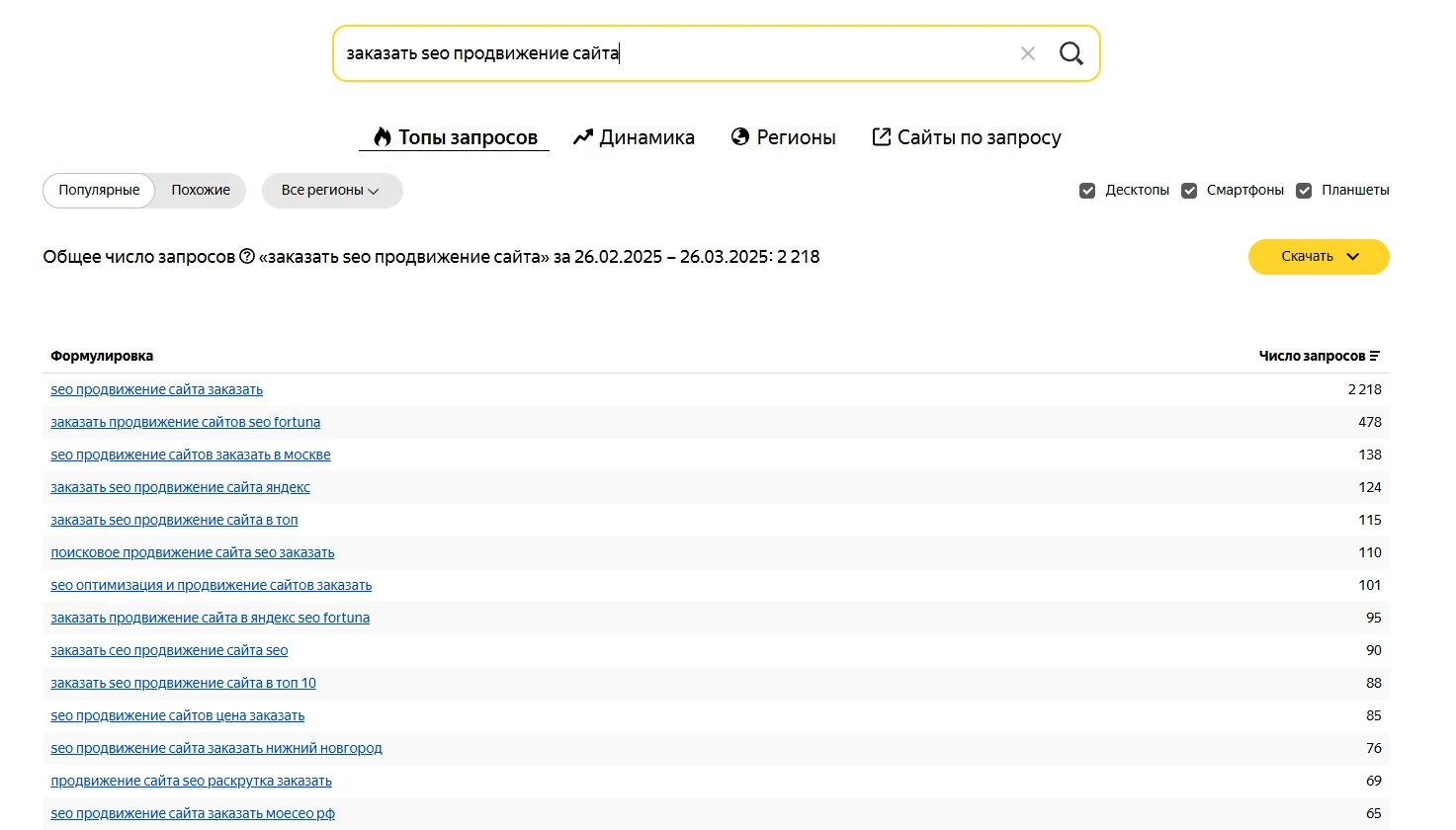Disable the Планшеты checkbox
Image resolution: width=1456 pixels, height=830 pixels.
[1304, 191]
